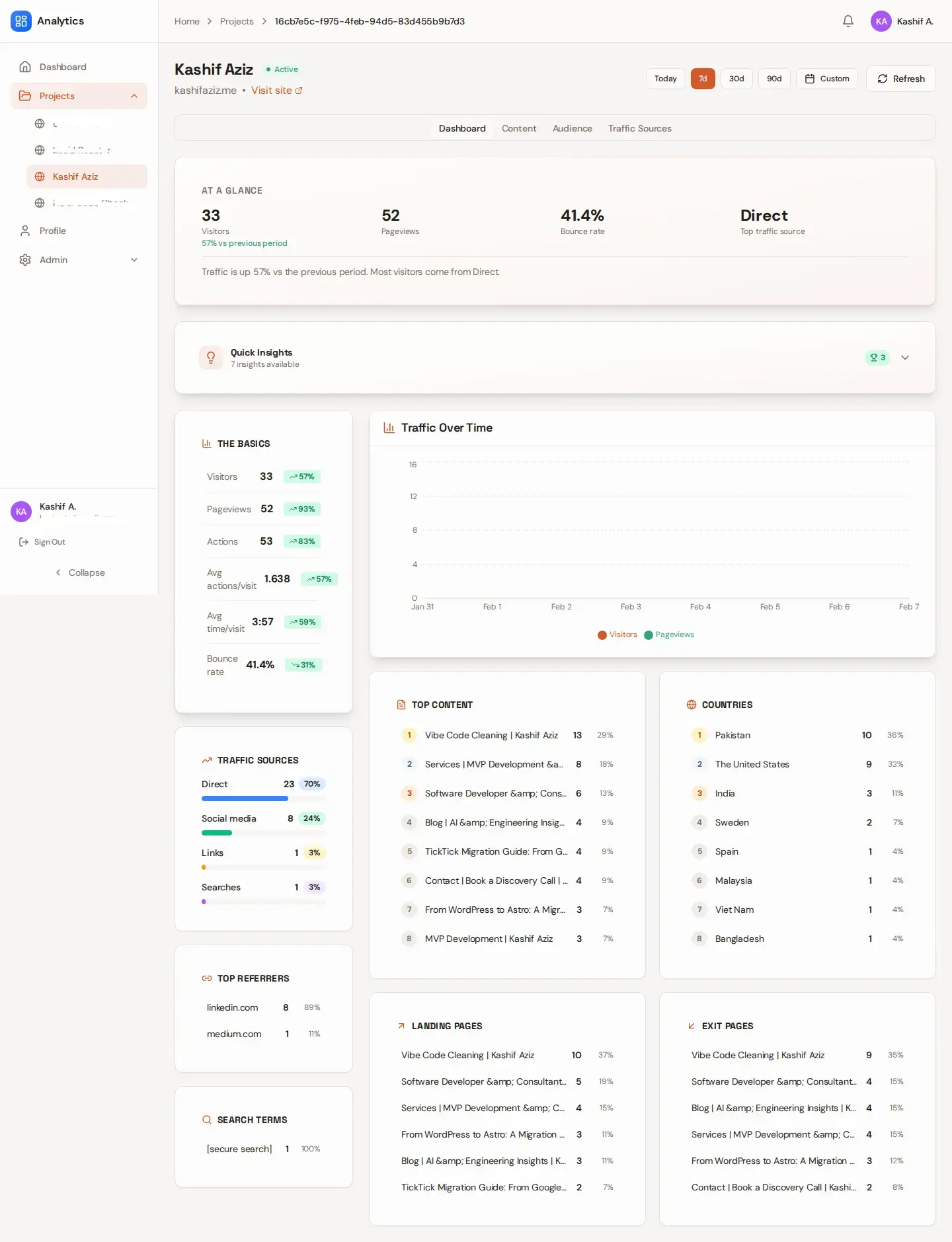Click linkedin.com in Top Referrers
This screenshot has height=1242, width=952.
click(x=233, y=1007)
